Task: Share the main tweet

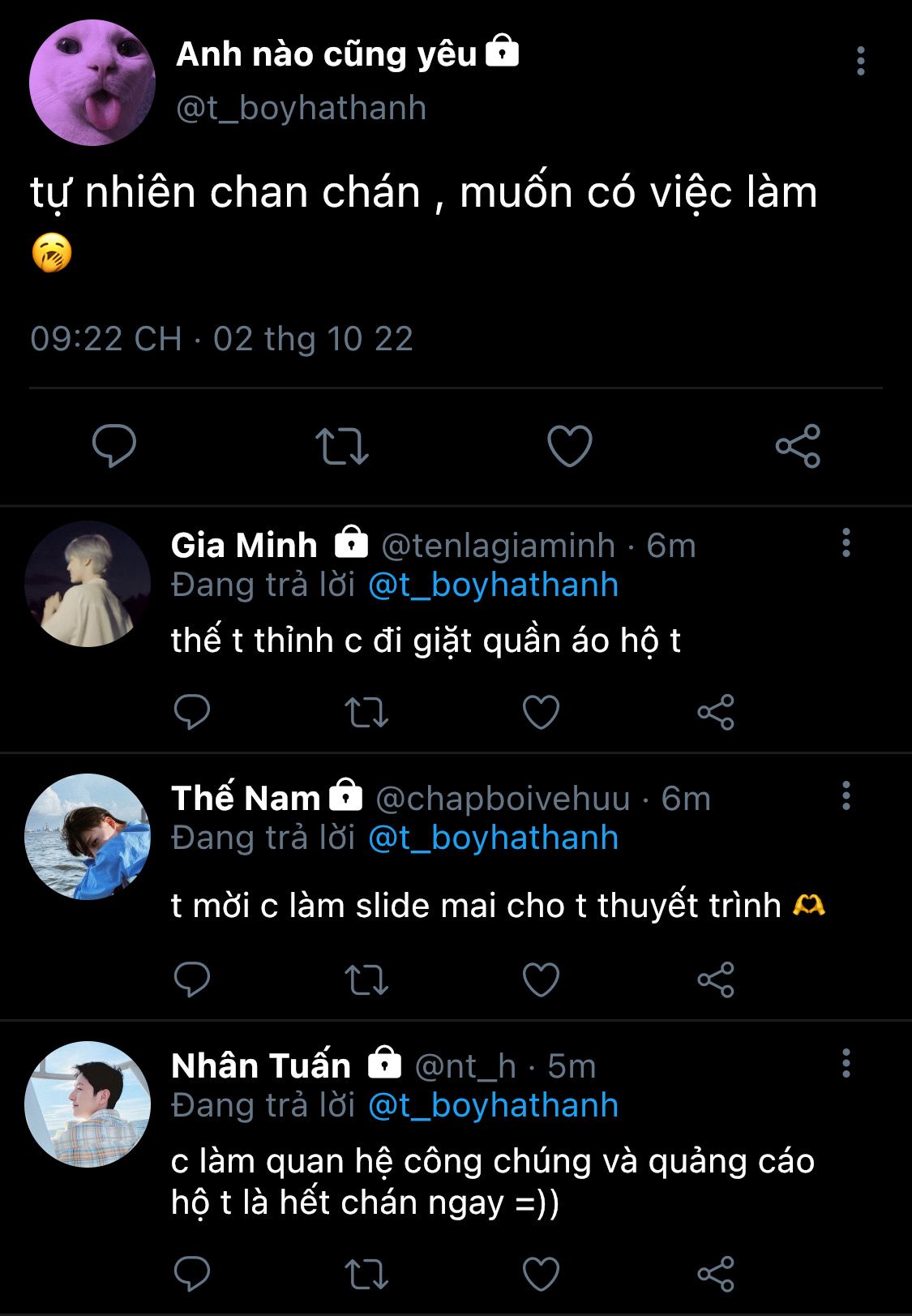Action: [x=798, y=445]
